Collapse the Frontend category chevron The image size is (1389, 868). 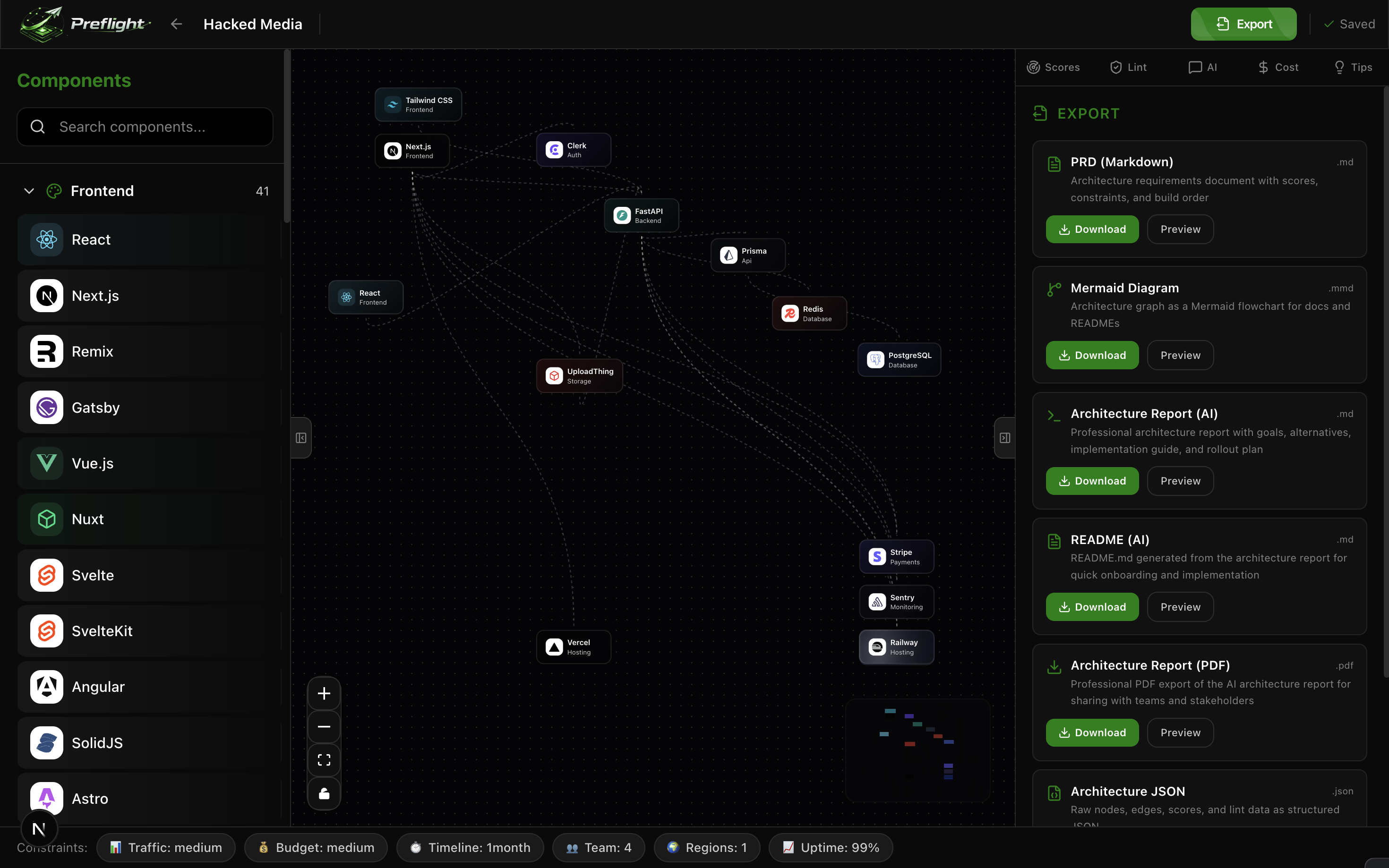coord(29,191)
